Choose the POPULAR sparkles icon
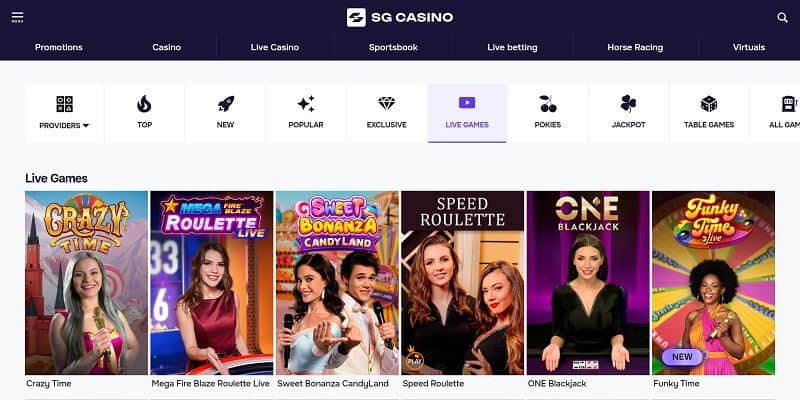The height and width of the screenshot is (400, 800). click(306, 104)
